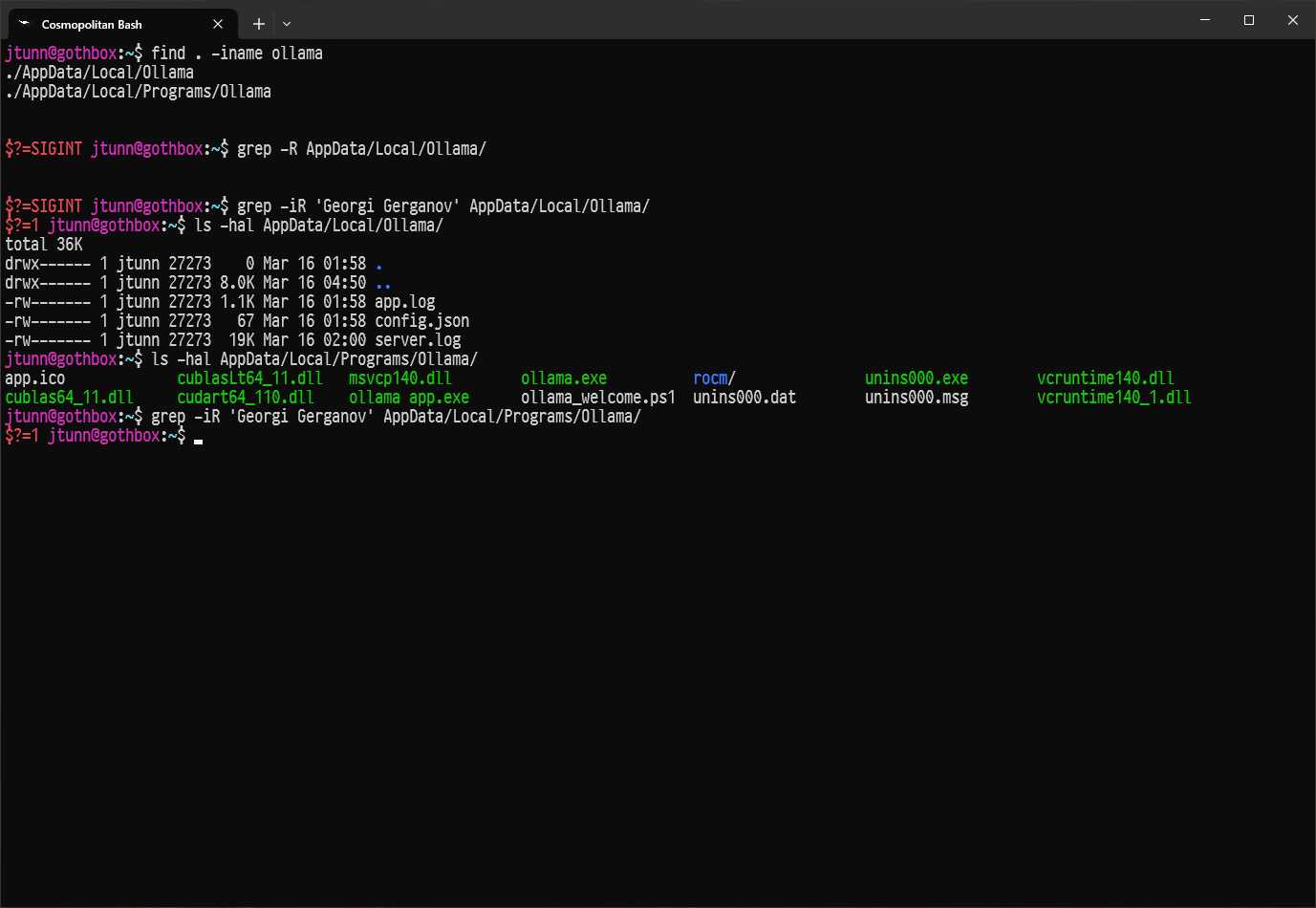Viewport: 1316px width, 908px height.
Task: Click vcruntime140_1.dll in the output
Action: (1113, 398)
